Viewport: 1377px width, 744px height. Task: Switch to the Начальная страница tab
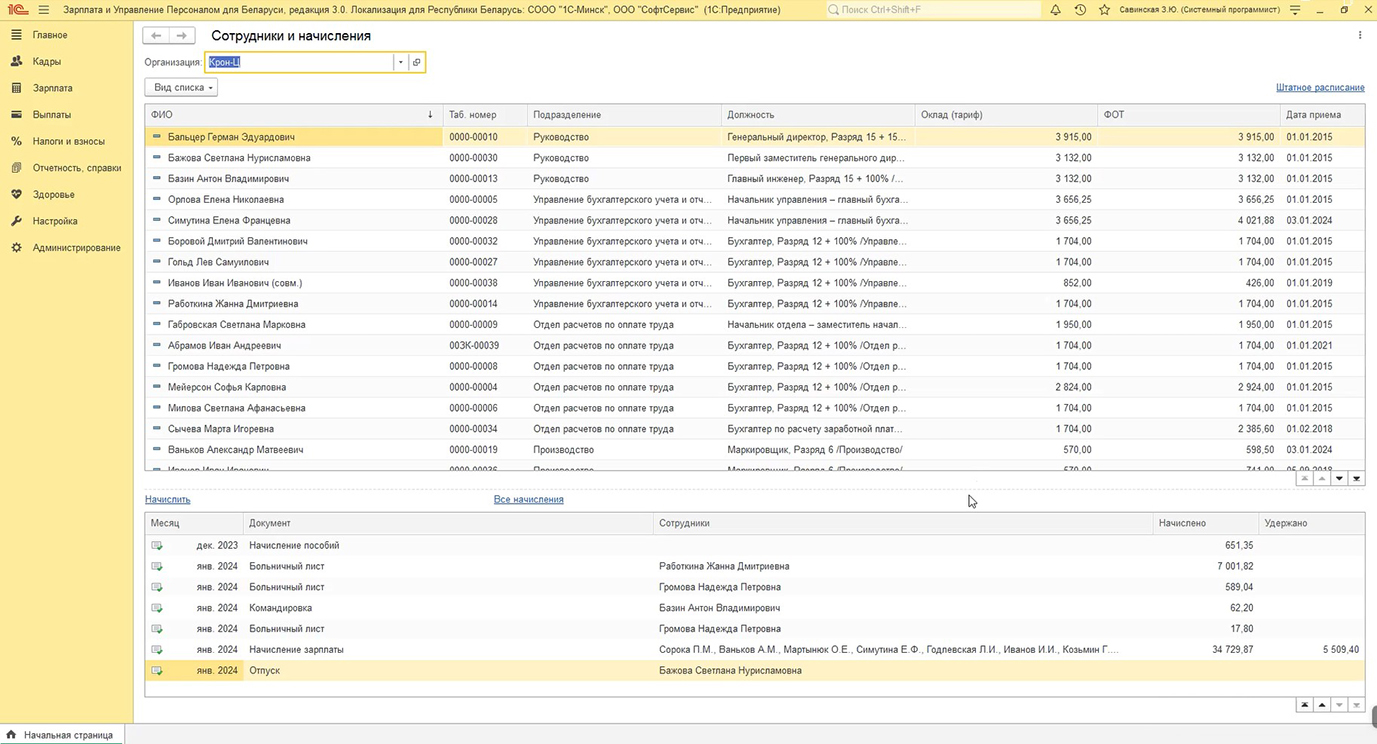(68, 735)
